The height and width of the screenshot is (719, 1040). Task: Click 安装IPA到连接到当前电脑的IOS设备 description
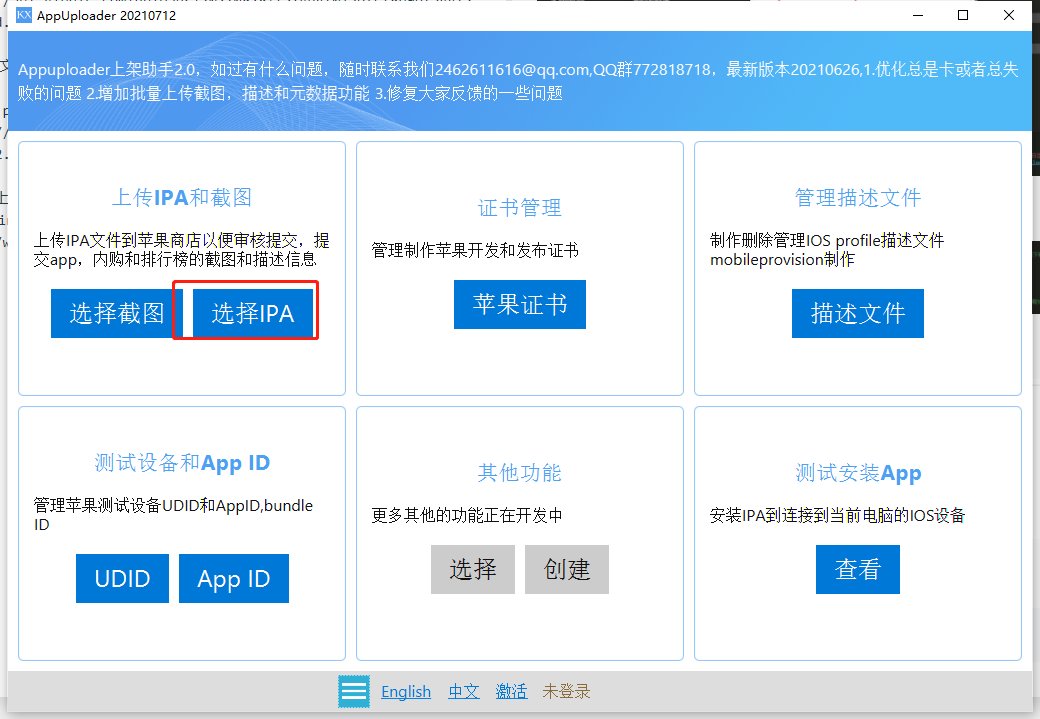[x=837, y=515]
